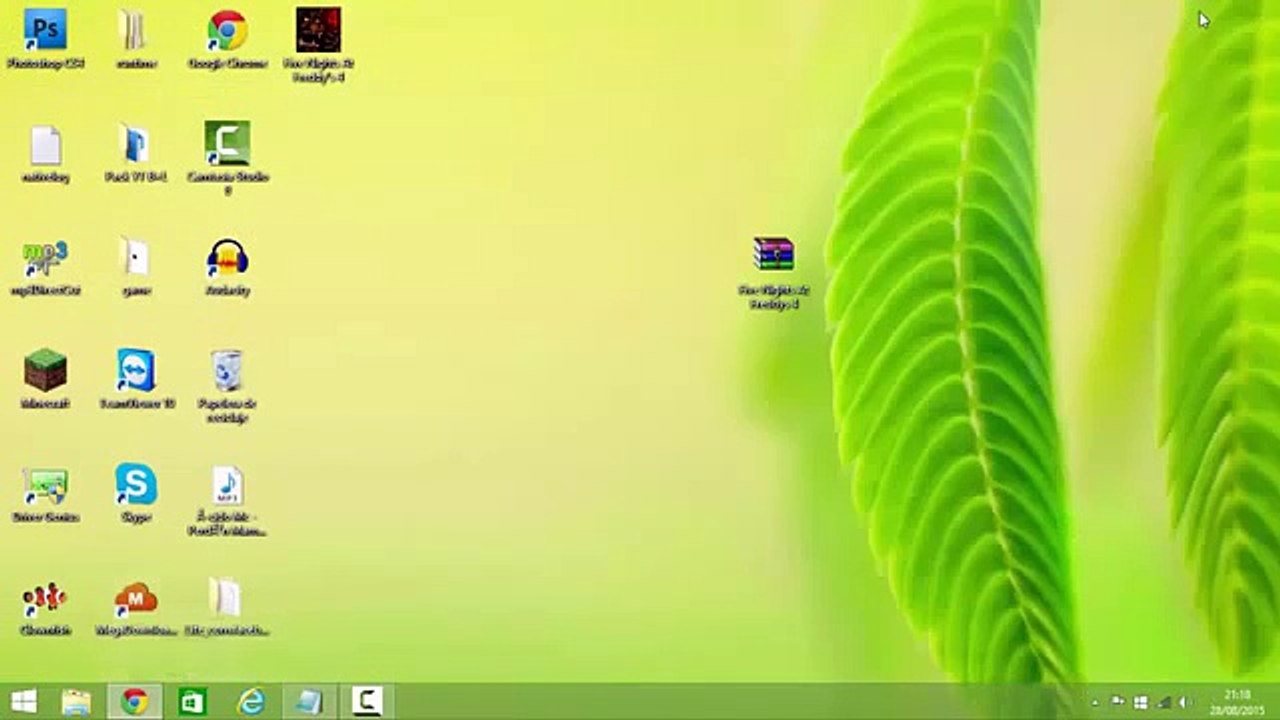
Task: Select the folder left of the Audacity icon
Action: coord(135,258)
